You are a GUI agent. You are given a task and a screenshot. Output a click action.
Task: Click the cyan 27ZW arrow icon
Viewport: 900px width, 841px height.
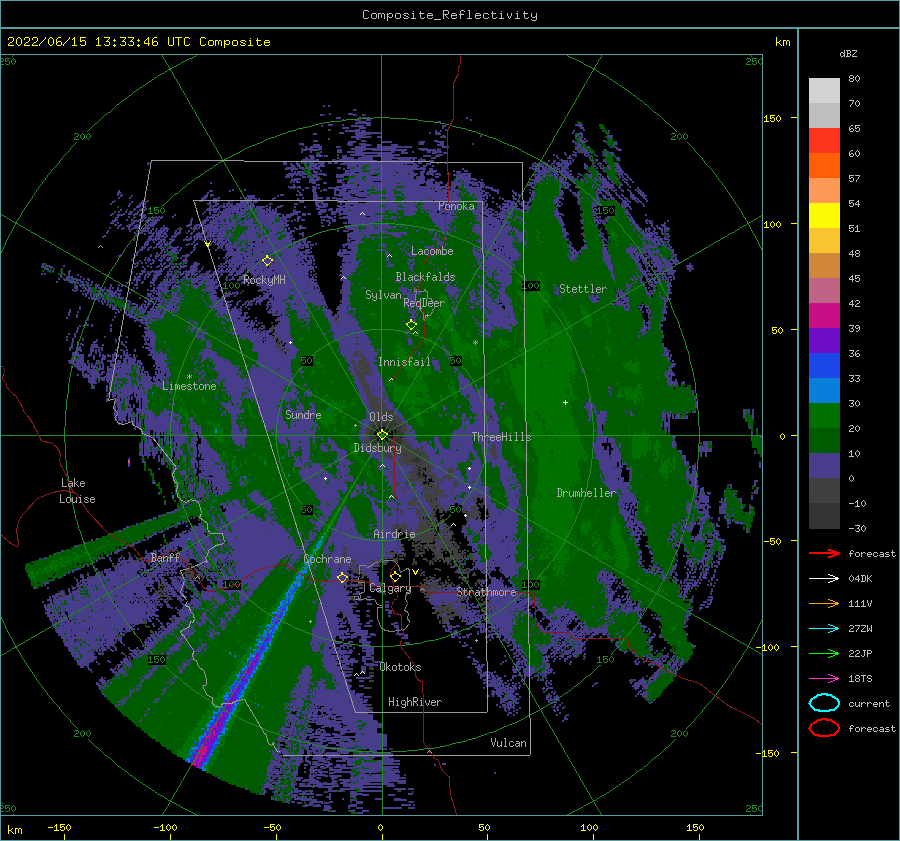[x=824, y=628]
